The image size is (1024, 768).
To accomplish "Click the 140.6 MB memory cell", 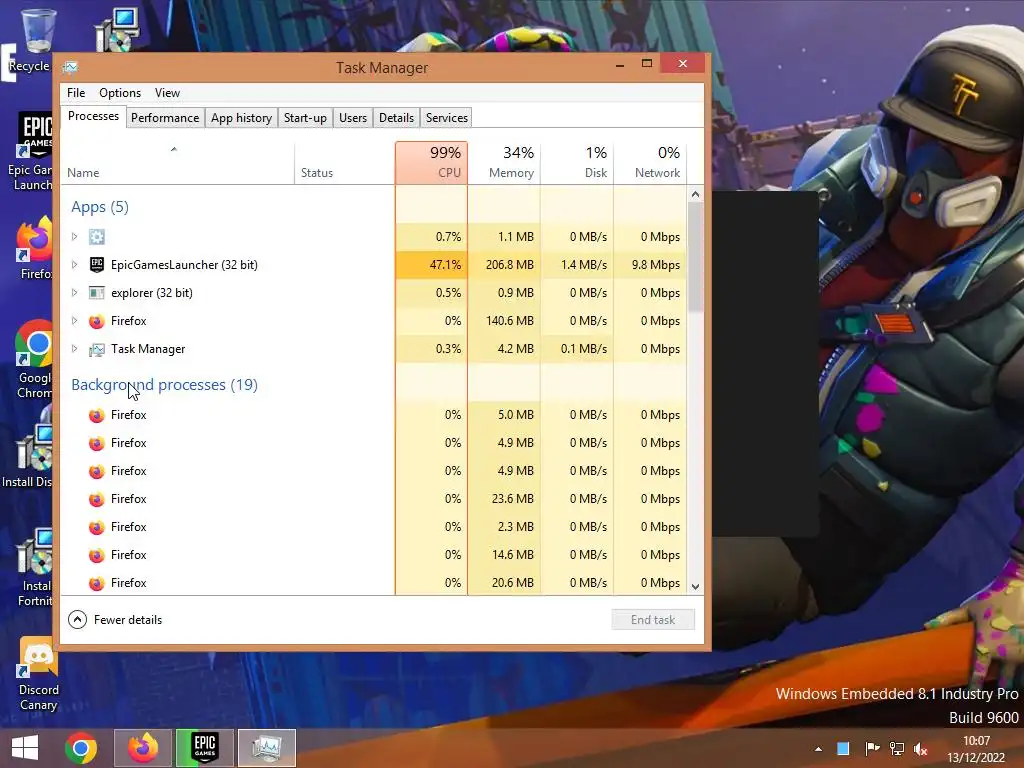I will tap(504, 321).
